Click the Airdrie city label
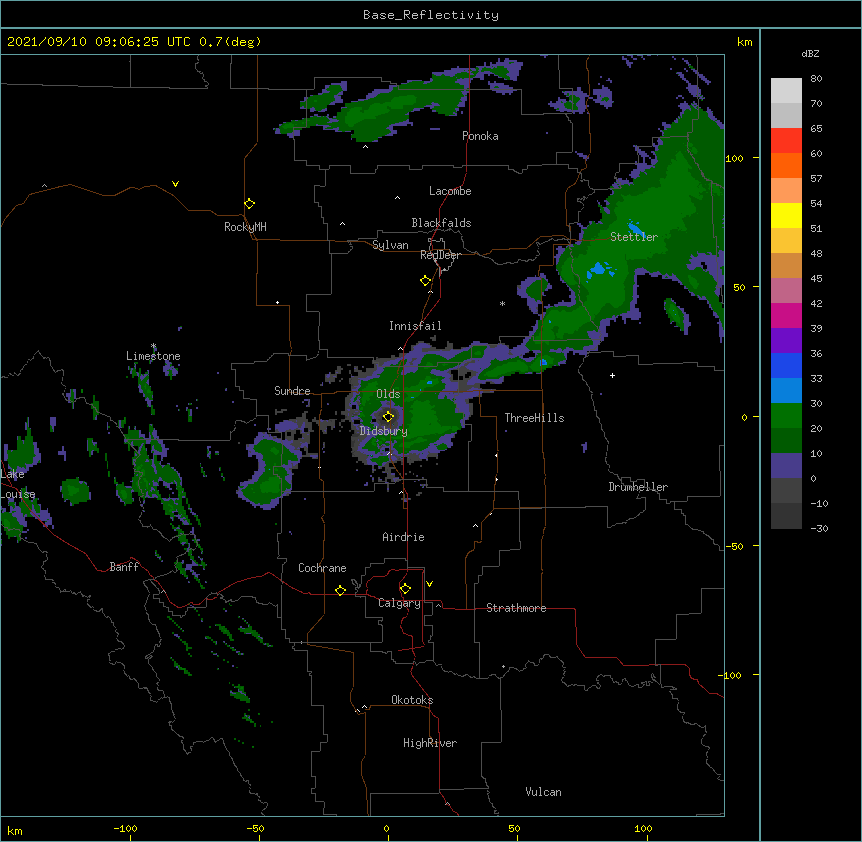The height and width of the screenshot is (842, 862). [x=404, y=537]
